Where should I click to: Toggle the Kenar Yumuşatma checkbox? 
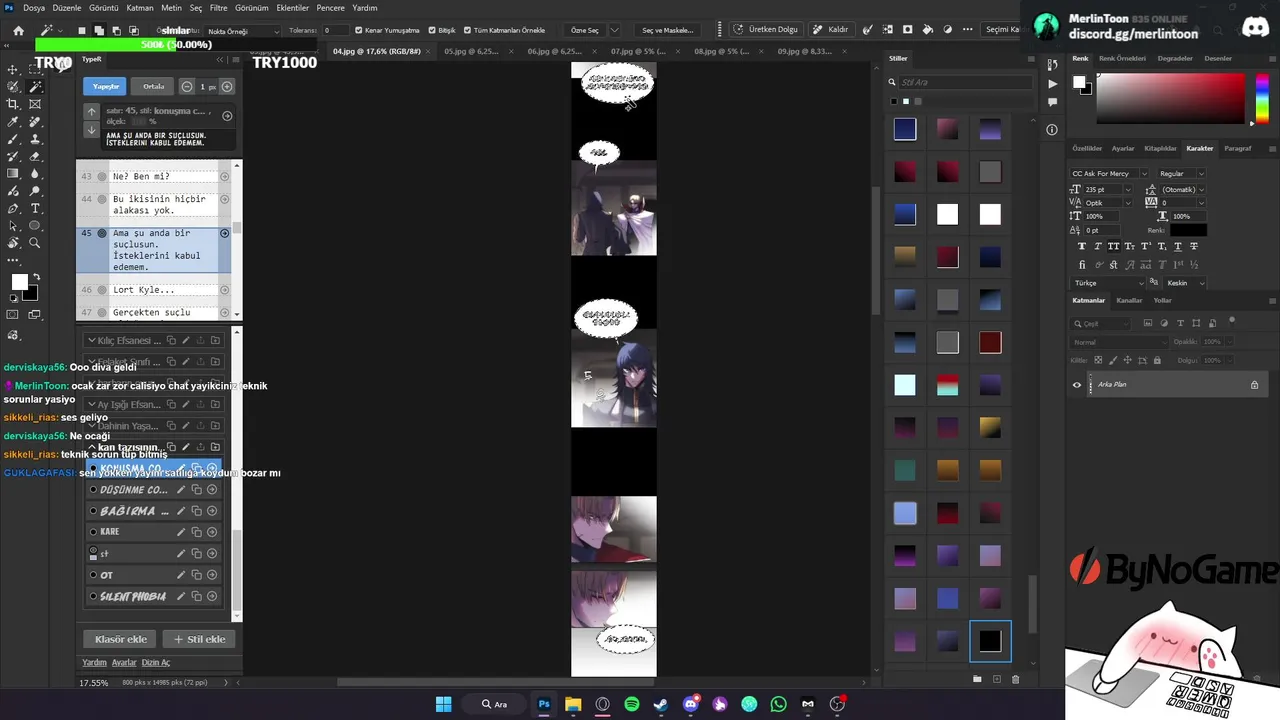click(x=359, y=30)
